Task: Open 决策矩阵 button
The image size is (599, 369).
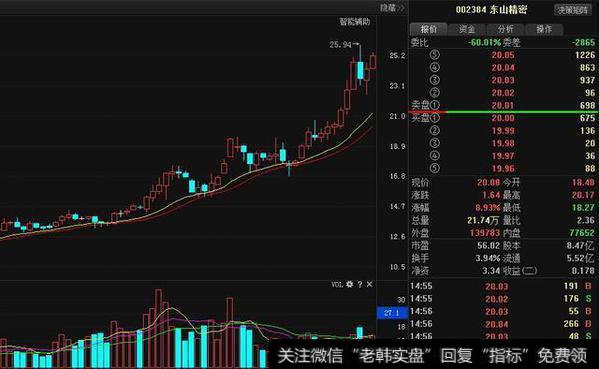Action: pos(572,10)
